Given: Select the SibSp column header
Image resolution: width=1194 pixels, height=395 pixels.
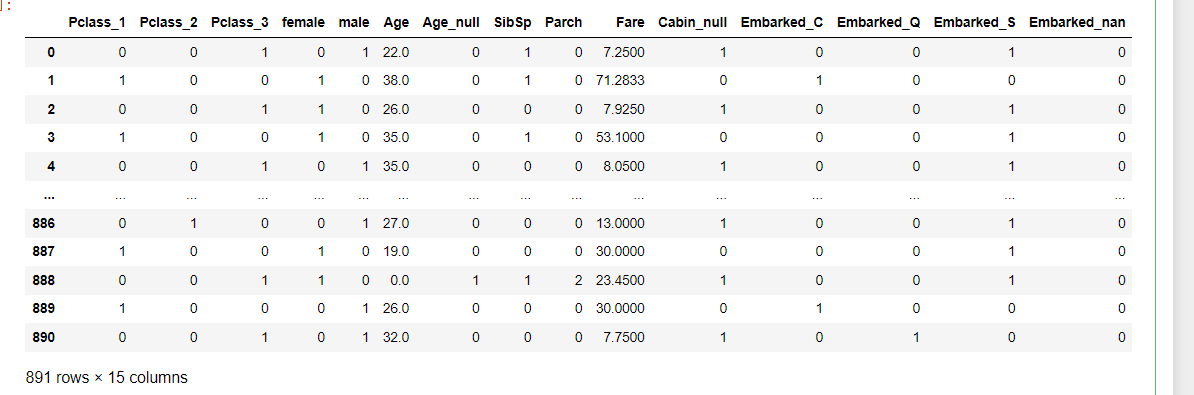Looking at the screenshot, I should click(512, 23).
